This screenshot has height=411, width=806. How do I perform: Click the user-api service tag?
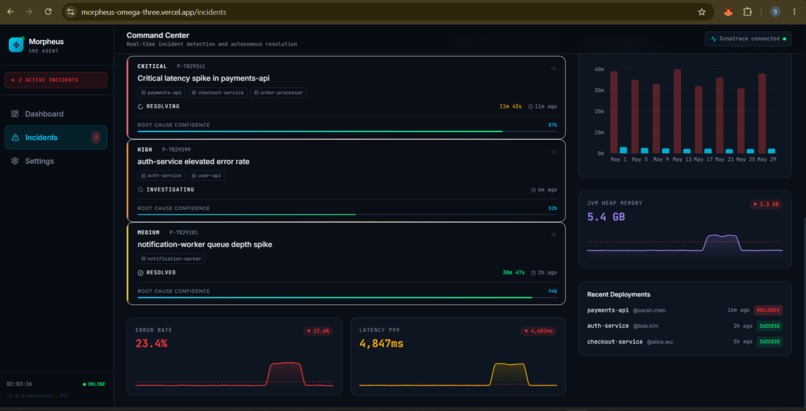(x=206, y=176)
